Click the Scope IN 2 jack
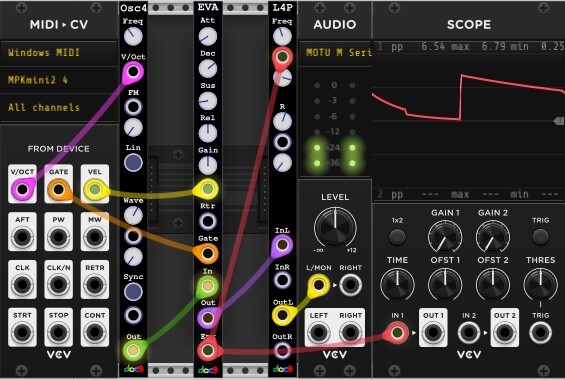The image size is (565, 380). pyautogui.click(x=468, y=332)
